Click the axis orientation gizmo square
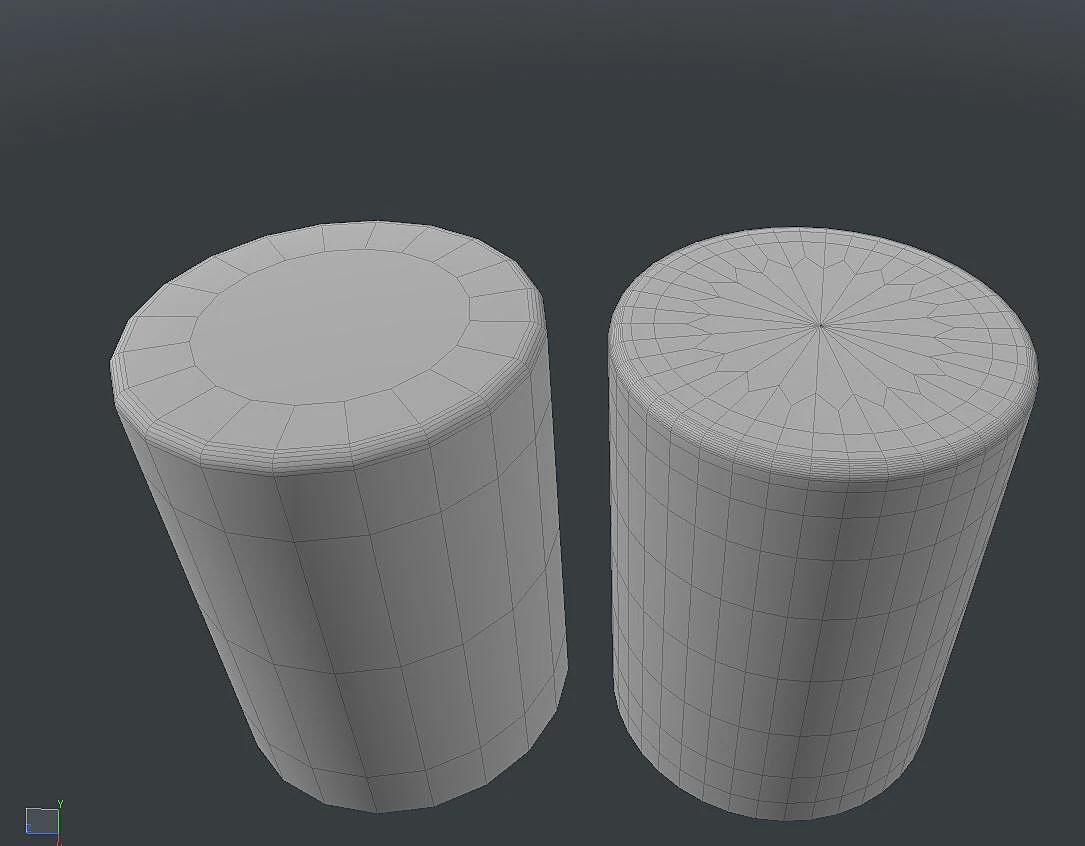Image resolution: width=1085 pixels, height=846 pixels. pyautogui.click(x=42, y=820)
